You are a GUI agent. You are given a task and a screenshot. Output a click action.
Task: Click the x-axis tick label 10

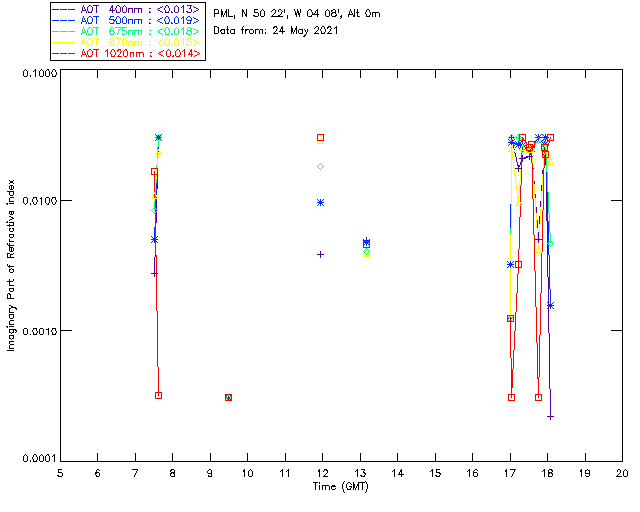(248, 473)
